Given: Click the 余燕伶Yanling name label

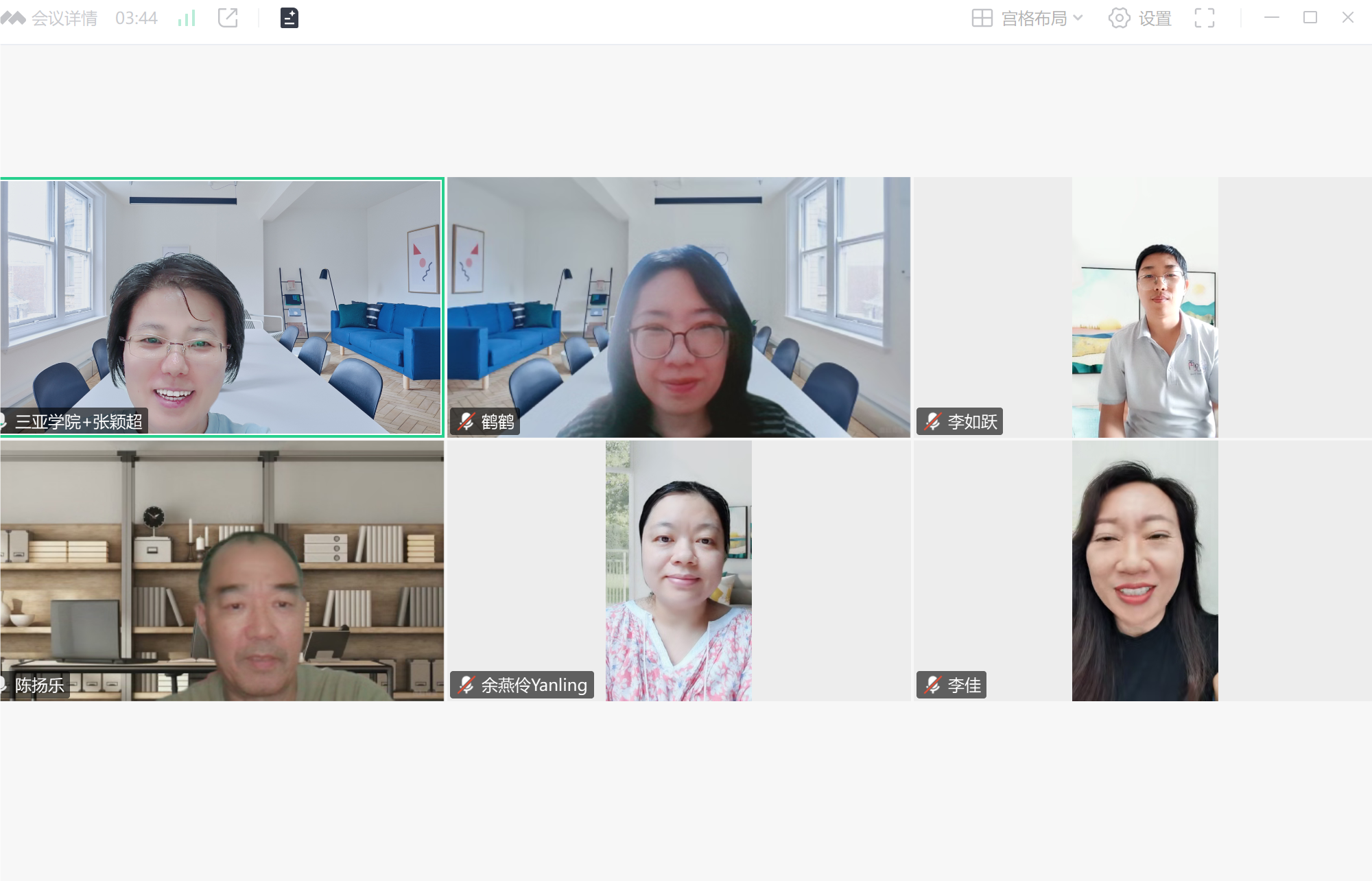Looking at the screenshot, I should [x=534, y=685].
